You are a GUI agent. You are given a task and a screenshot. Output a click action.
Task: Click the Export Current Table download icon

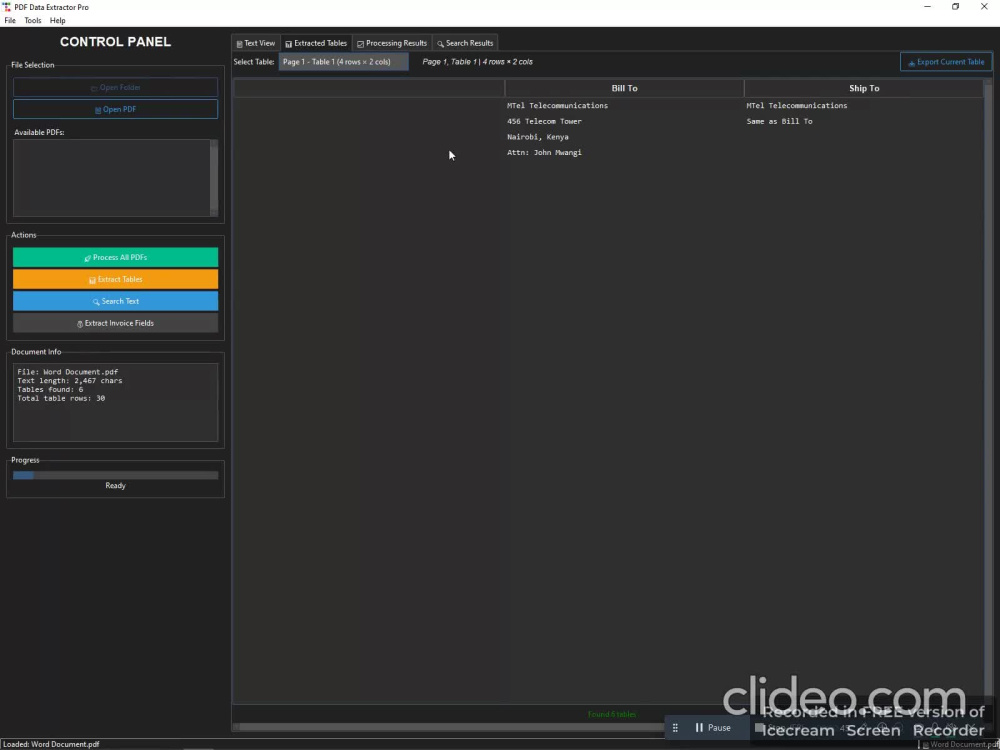point(911,62)
